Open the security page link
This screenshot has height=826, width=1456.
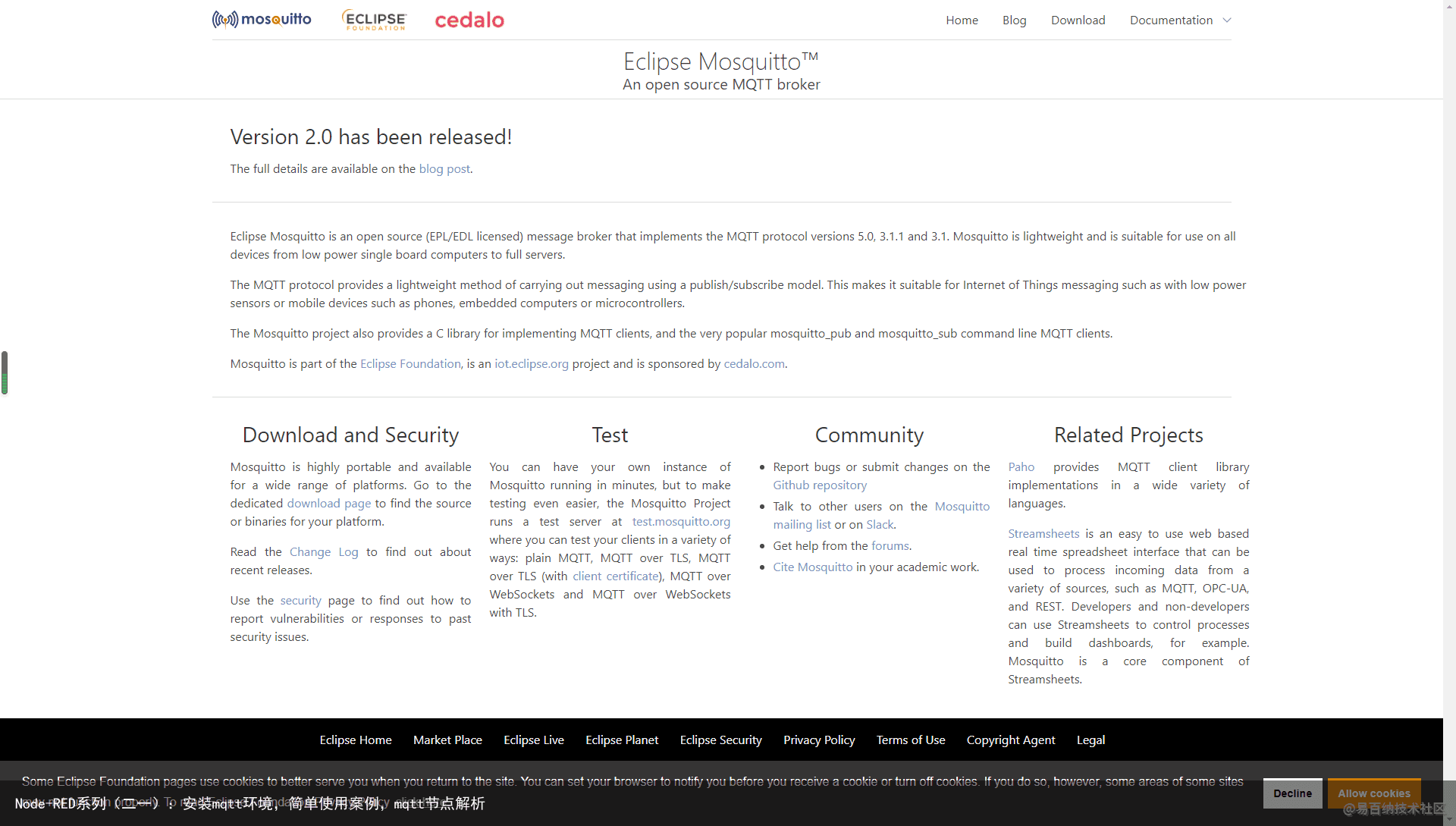(301, 600)
